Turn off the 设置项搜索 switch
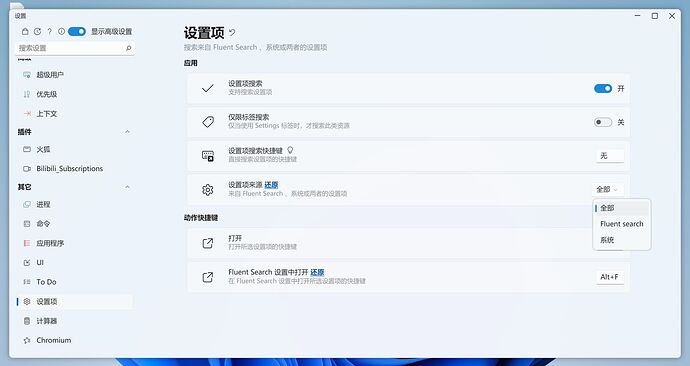The width and height of the screenshot is (690, 366). coord(603,88)
